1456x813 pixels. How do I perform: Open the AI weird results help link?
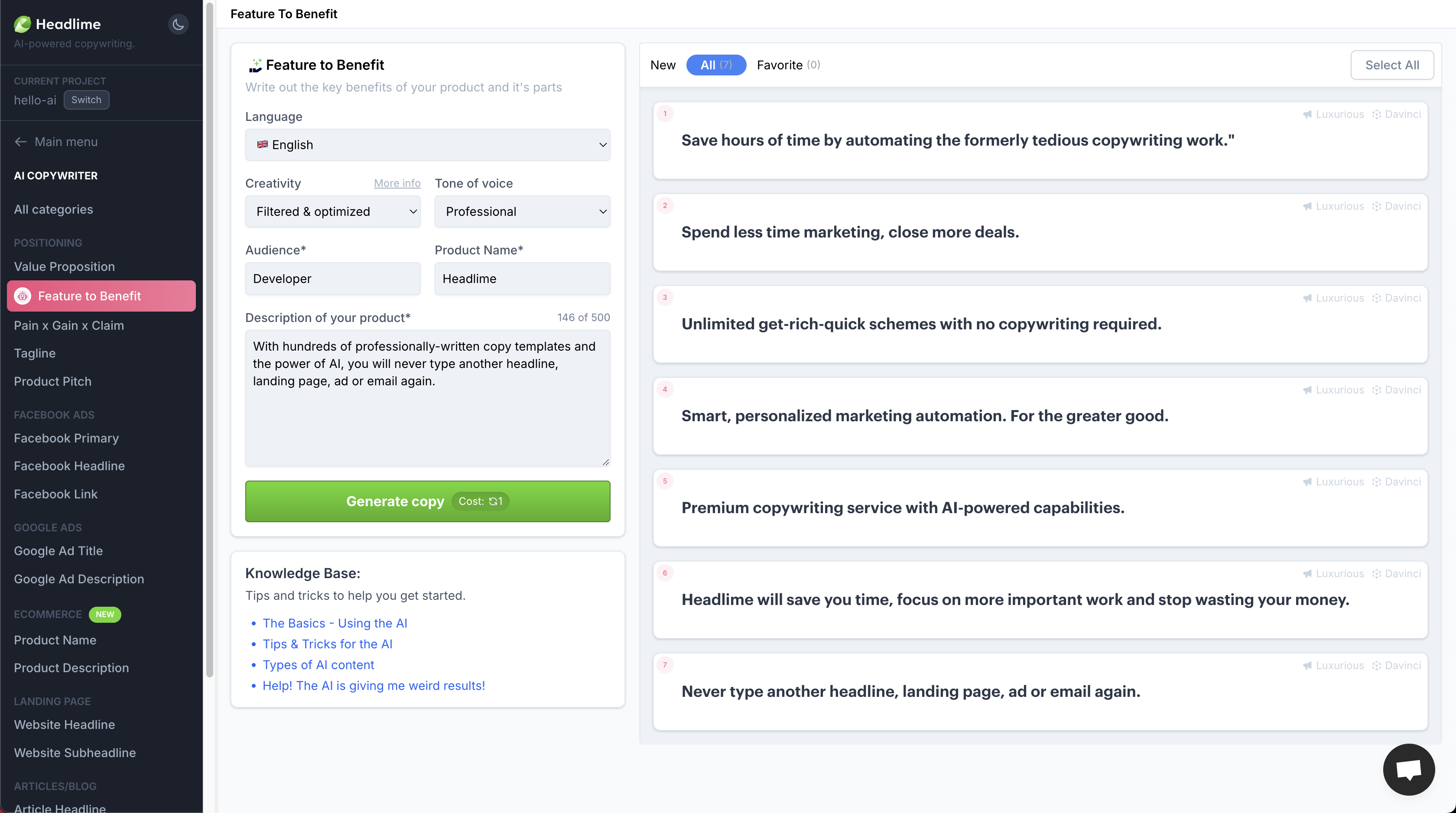click(374, 686)
